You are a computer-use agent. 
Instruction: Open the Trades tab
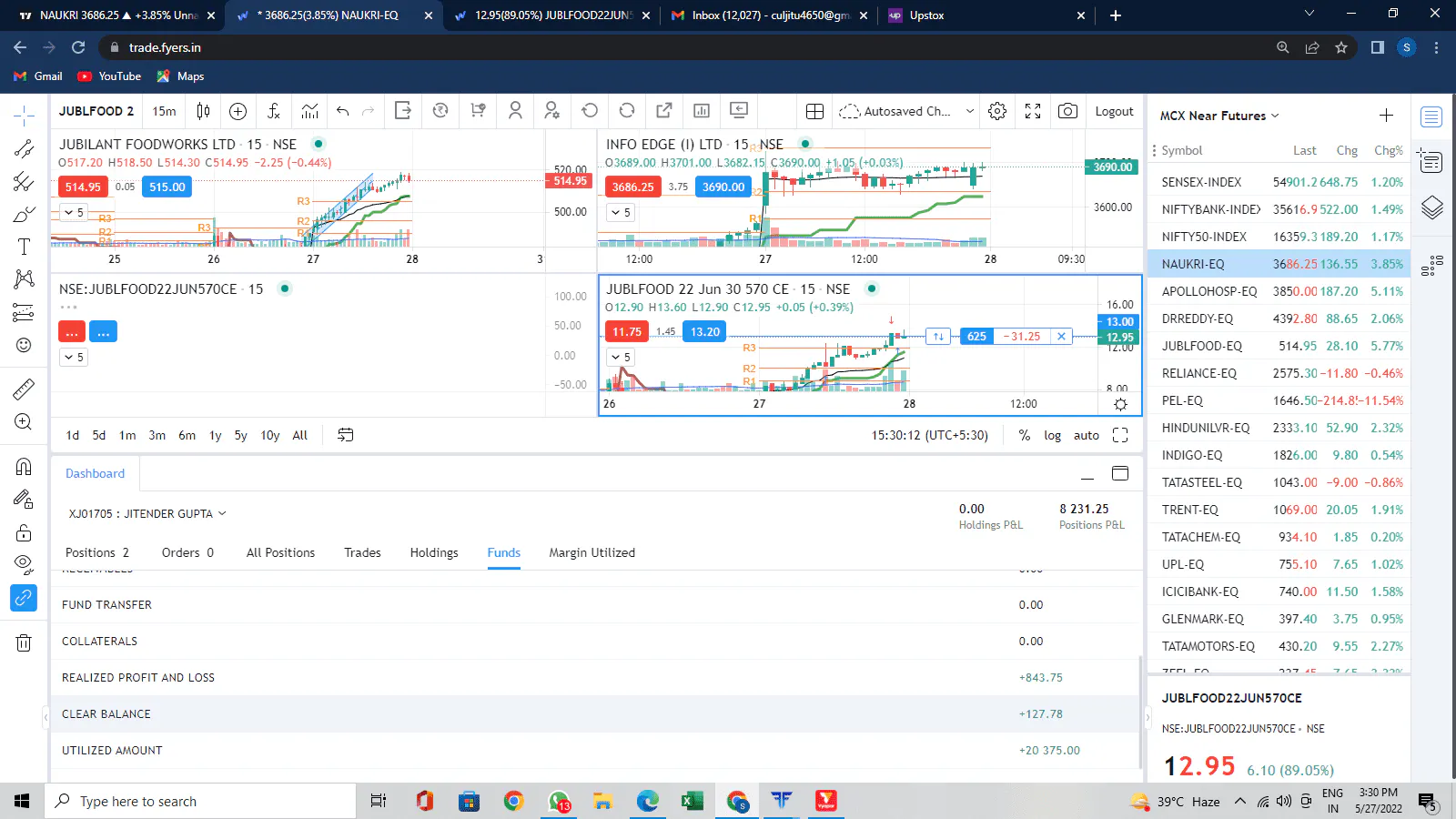coord(362,552)
